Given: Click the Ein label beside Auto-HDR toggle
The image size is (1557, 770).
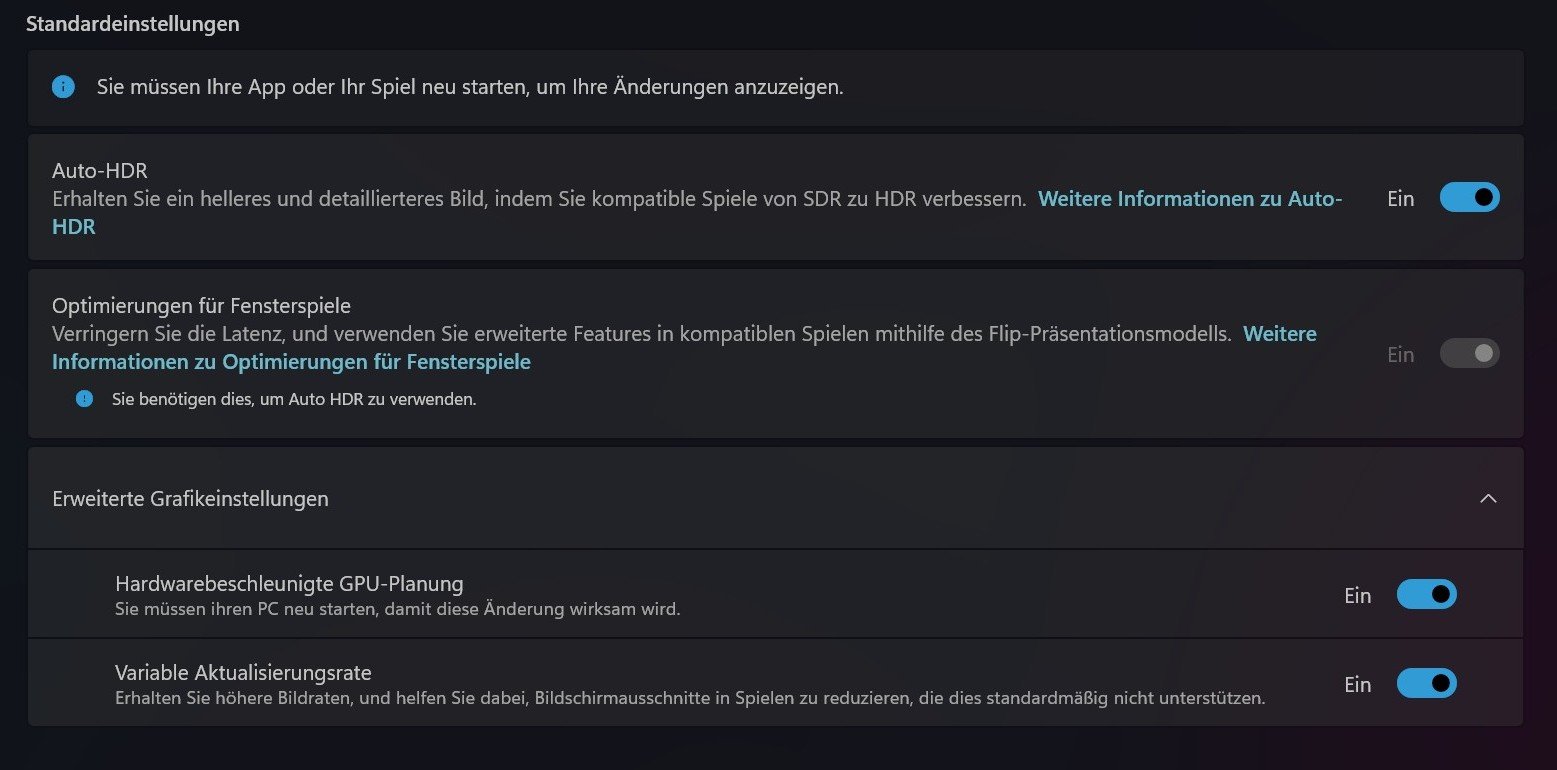Looking at the screenshot, I should [1400, 199].
